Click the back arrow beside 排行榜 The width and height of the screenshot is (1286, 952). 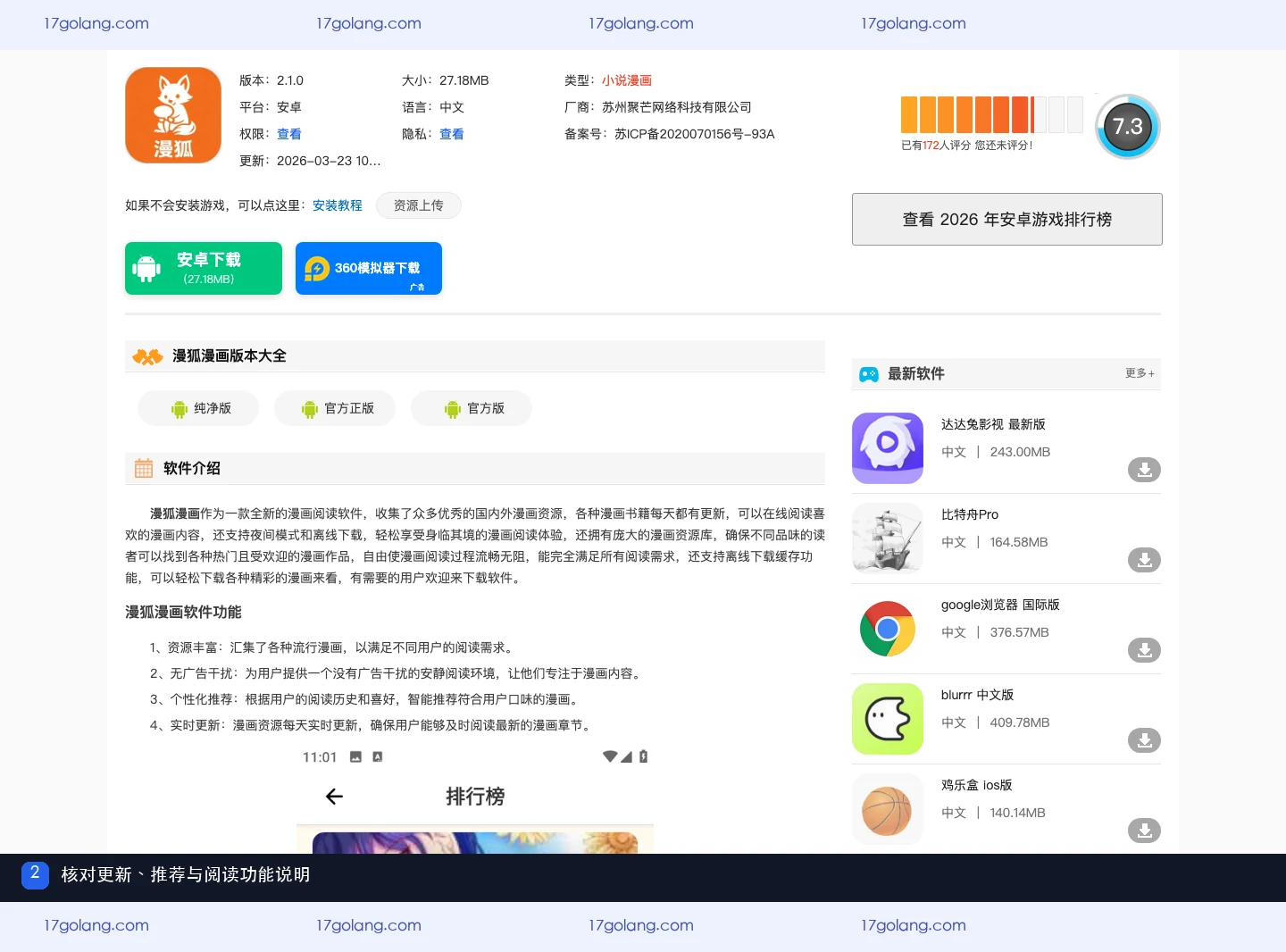pyautogui.click(x=335, y=797)
